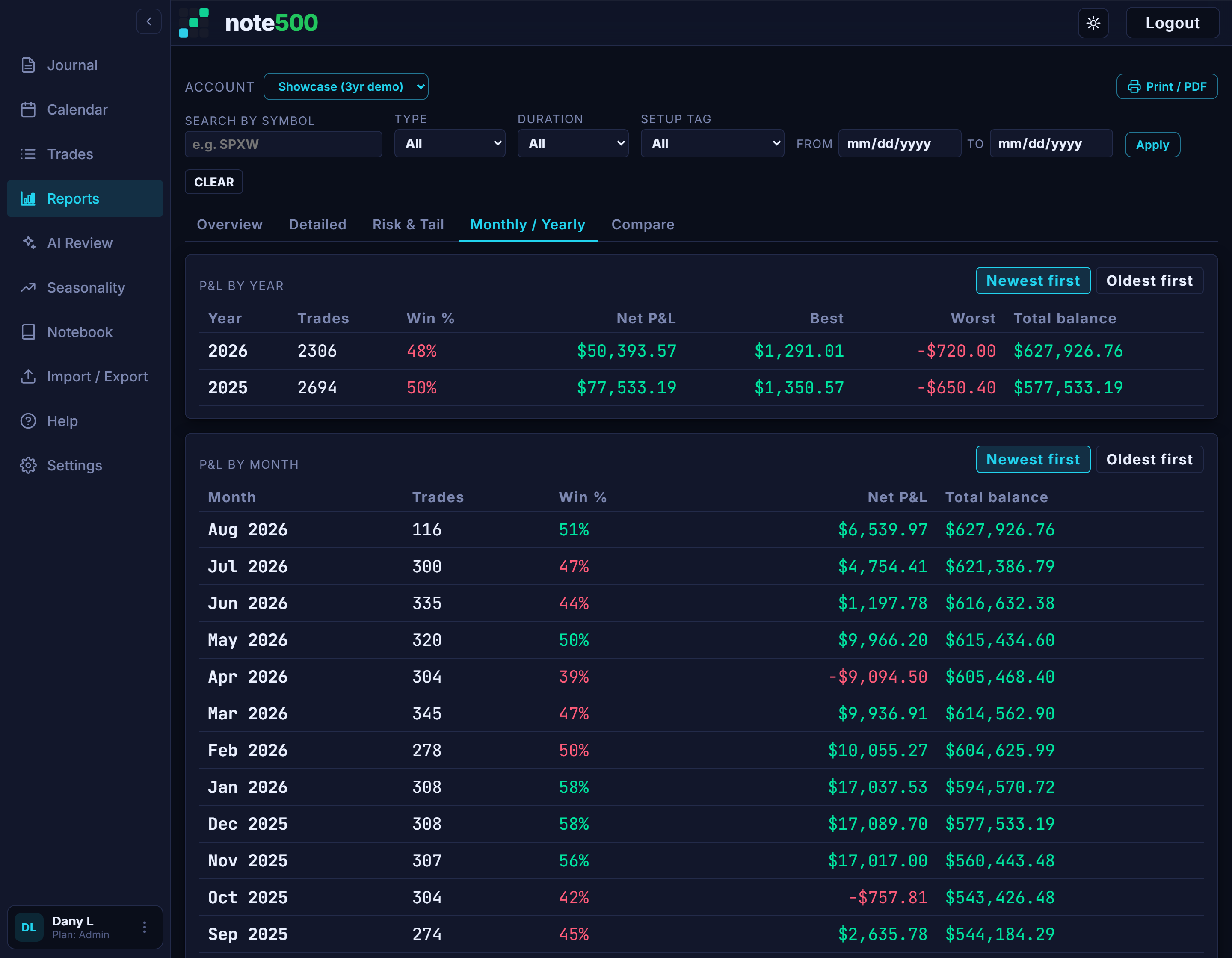
Task: Click the Apr 2026 month row
Action: click(x=701, y=677)
